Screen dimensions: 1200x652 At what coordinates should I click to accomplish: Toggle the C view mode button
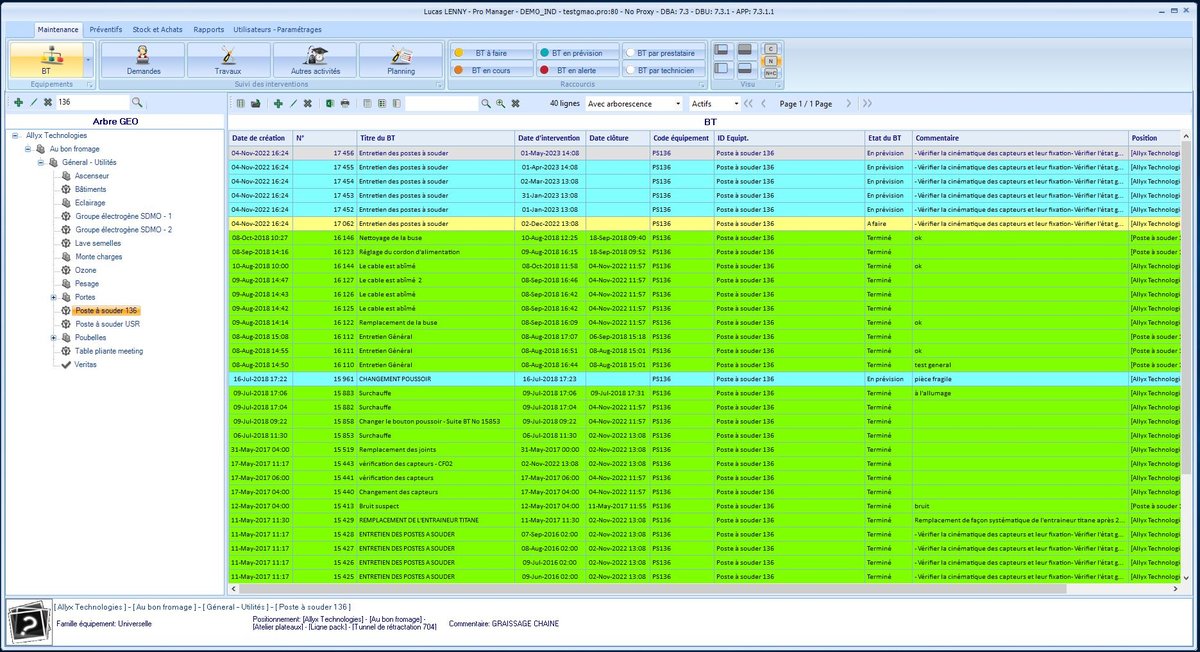(770, 48)
